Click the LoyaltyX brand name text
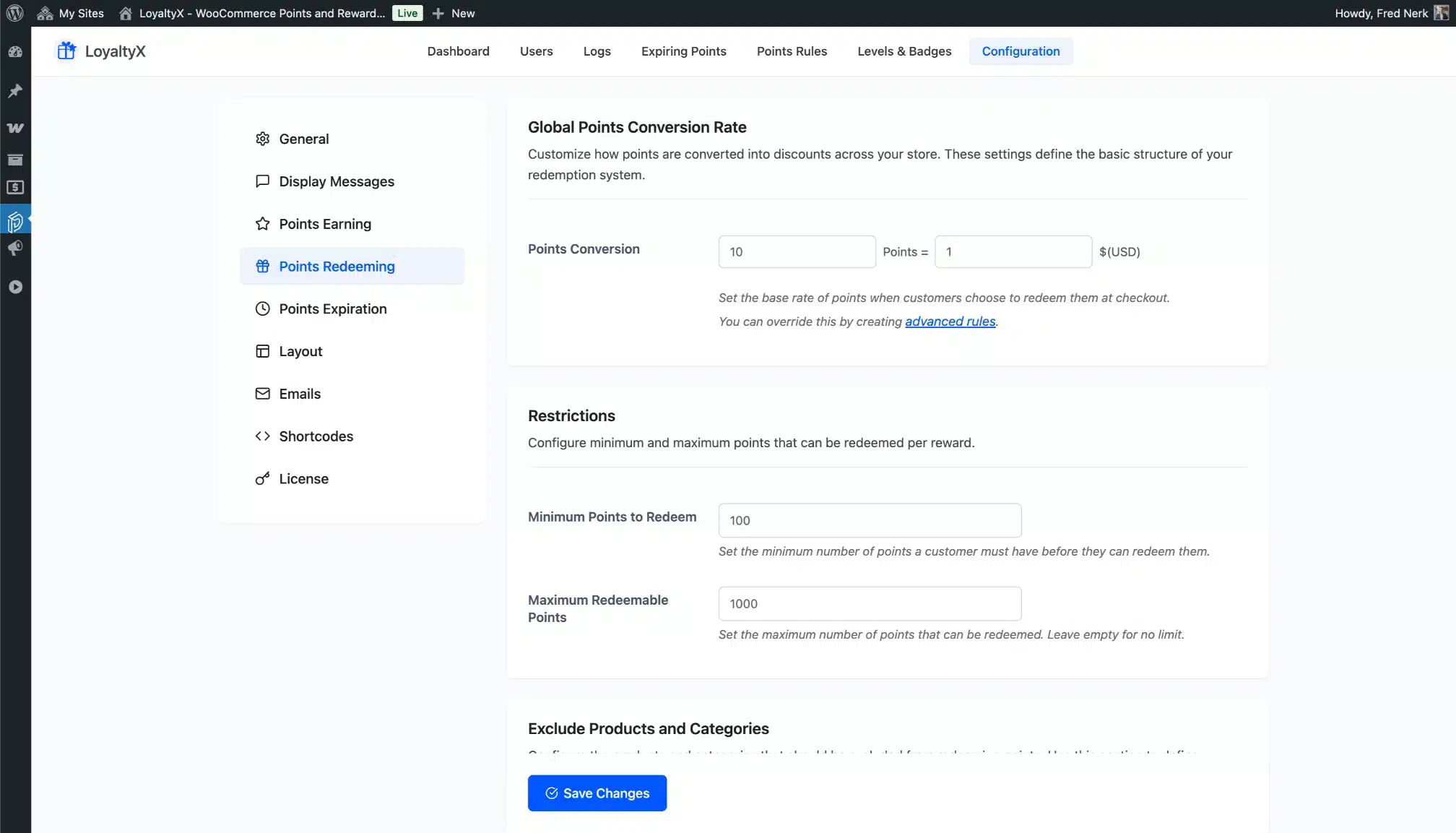The width and height of the screenshot is (1456, 833). tap(115, 51)
